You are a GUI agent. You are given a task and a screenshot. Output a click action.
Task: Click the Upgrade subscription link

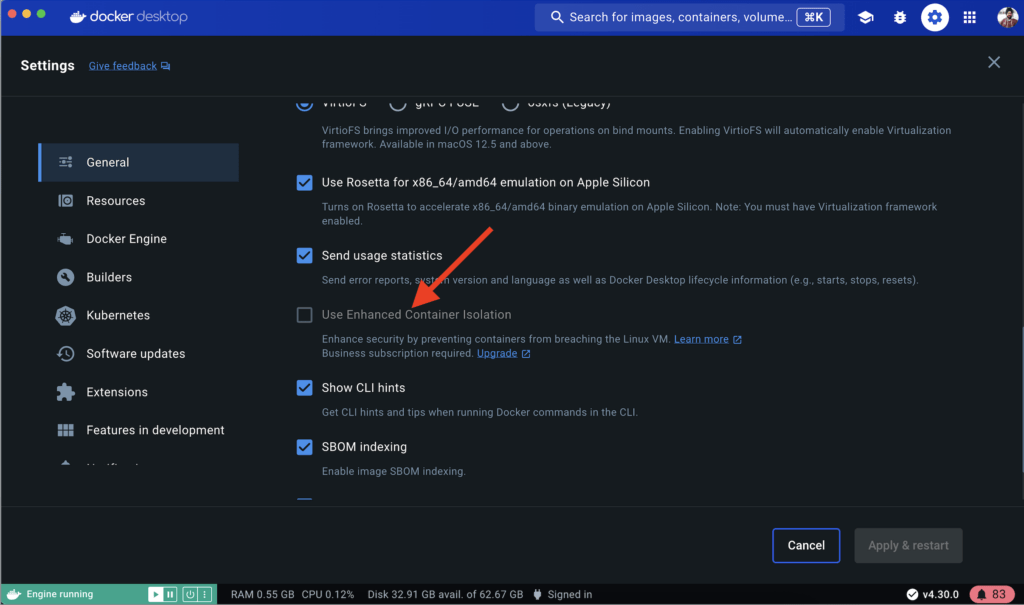click(497, 353)
